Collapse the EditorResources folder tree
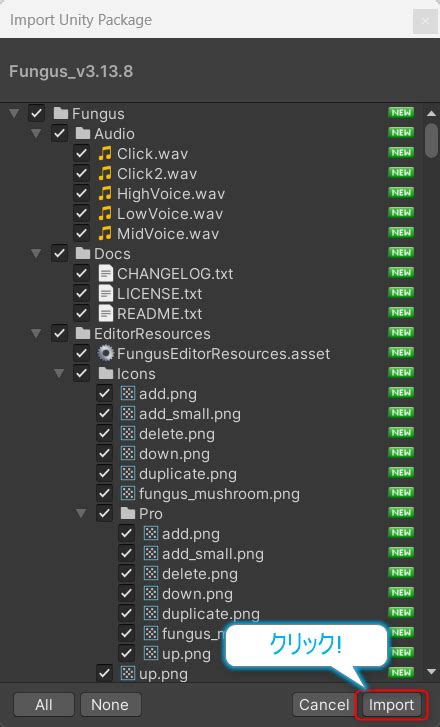This screenshot has height=727, width=440. 37,334
